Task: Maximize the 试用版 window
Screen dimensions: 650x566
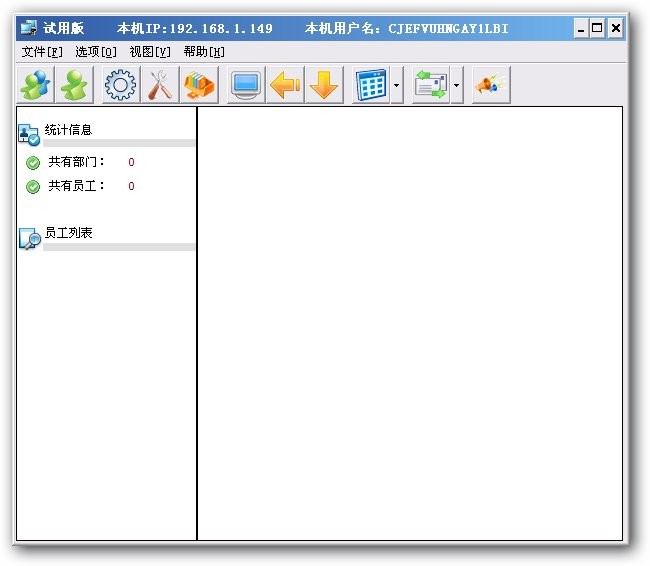Action: [x=597, y=28]
